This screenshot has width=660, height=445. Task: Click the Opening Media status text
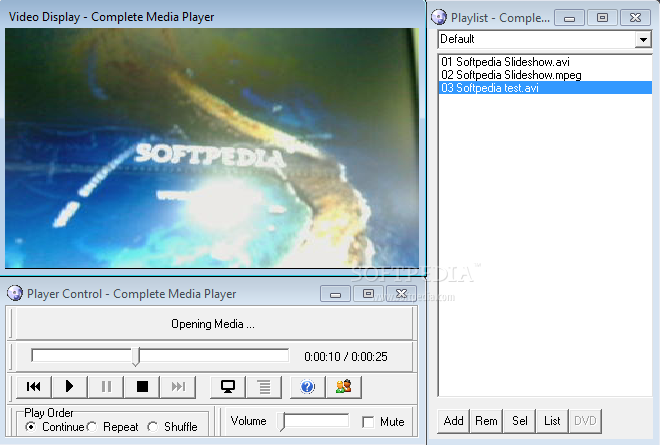[x=213, y=324]
